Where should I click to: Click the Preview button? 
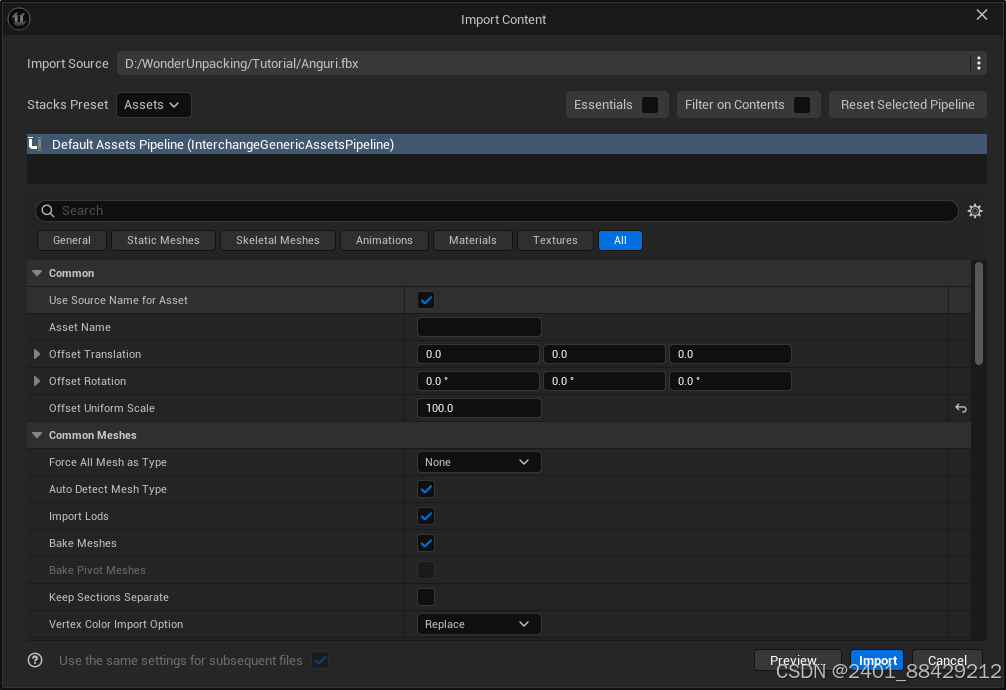coord(797,660)
